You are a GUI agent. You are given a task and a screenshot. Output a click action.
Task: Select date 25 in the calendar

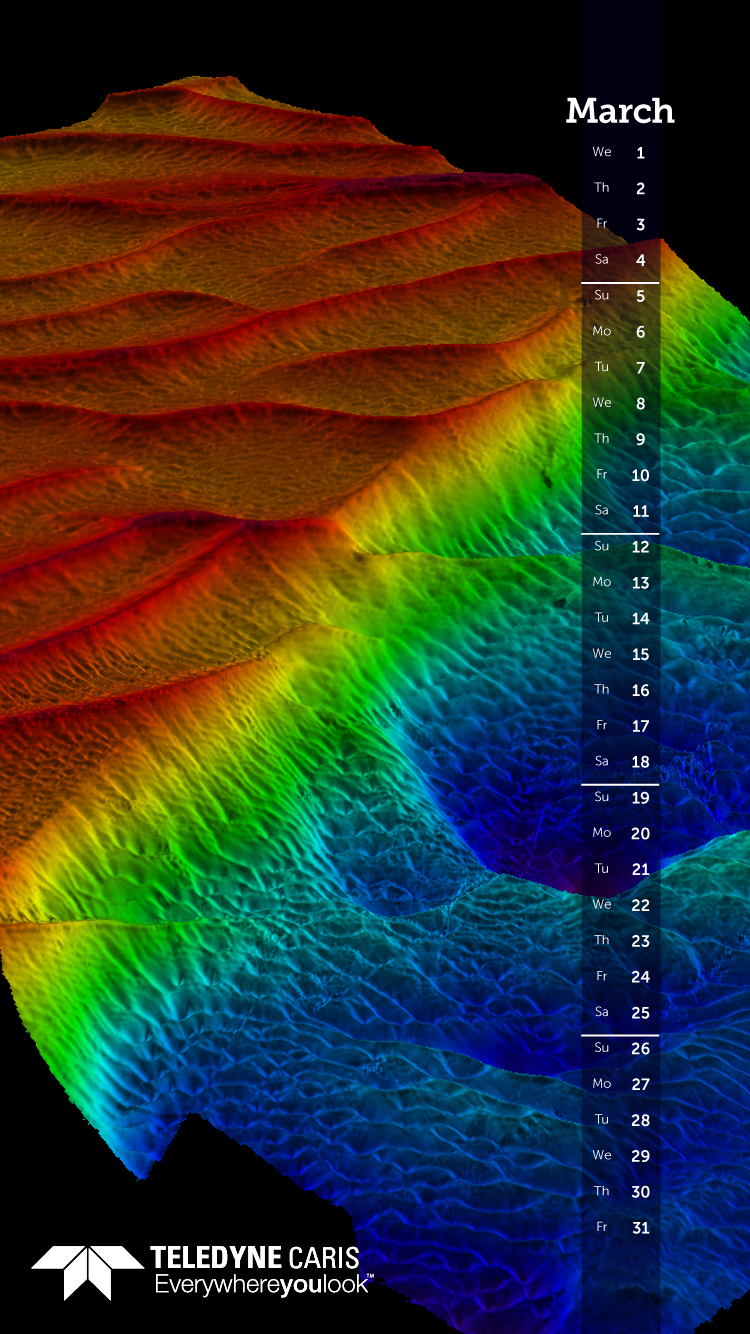point(641,1013)
